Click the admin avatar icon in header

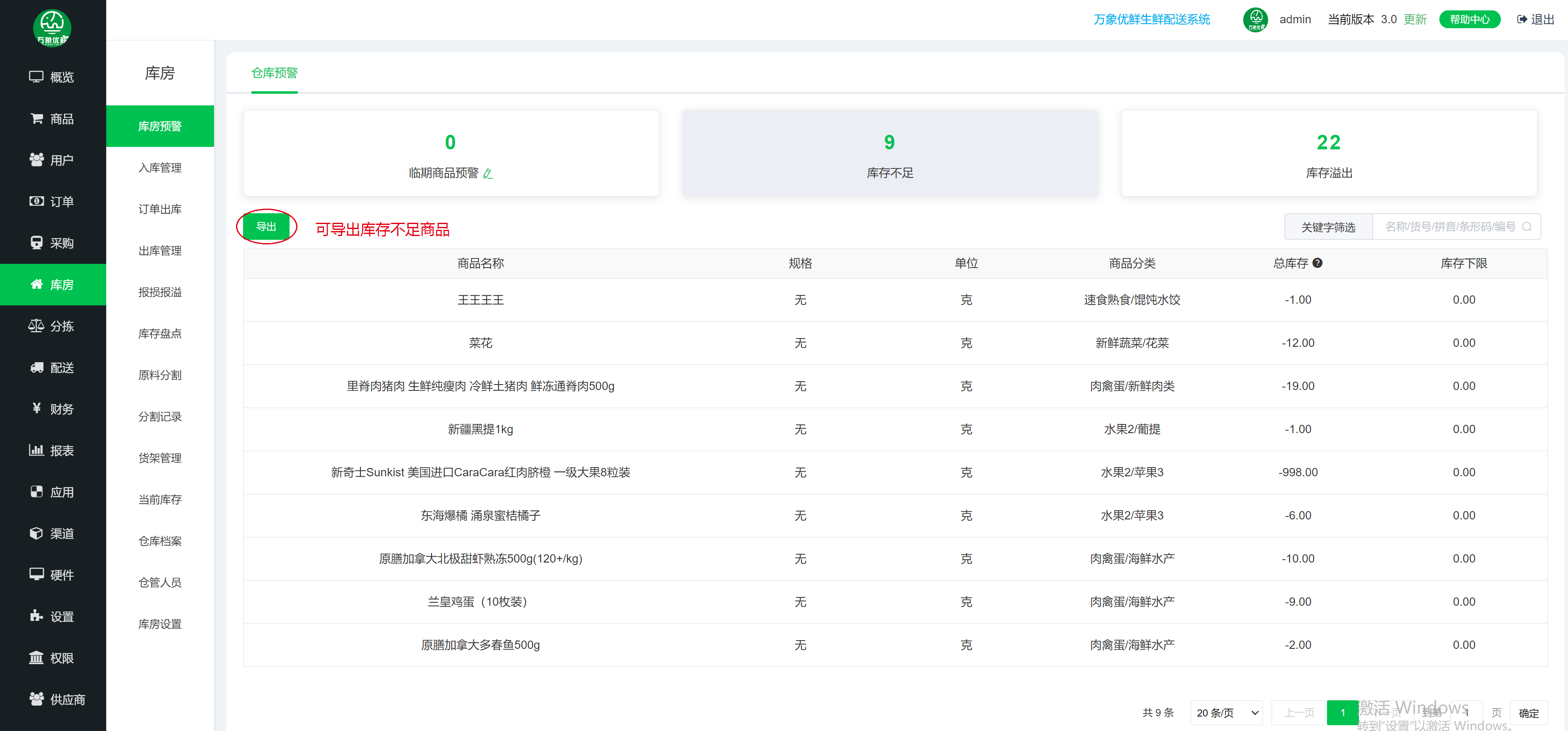pyautogui.click(x=1255, y=19)
